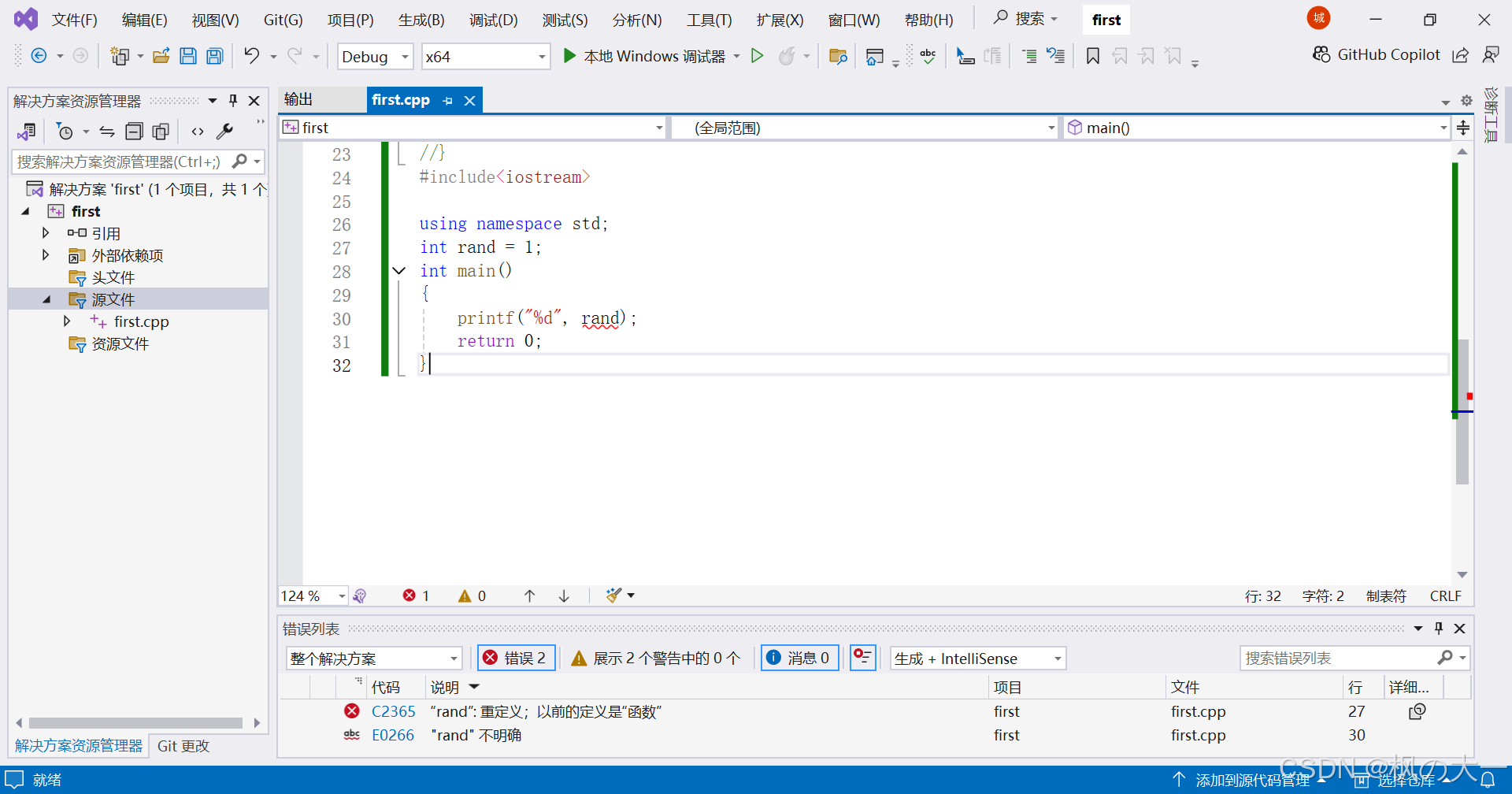Click the bookmark toggle icon
The image size is (1512, 794).
[x=1093, y=56]
